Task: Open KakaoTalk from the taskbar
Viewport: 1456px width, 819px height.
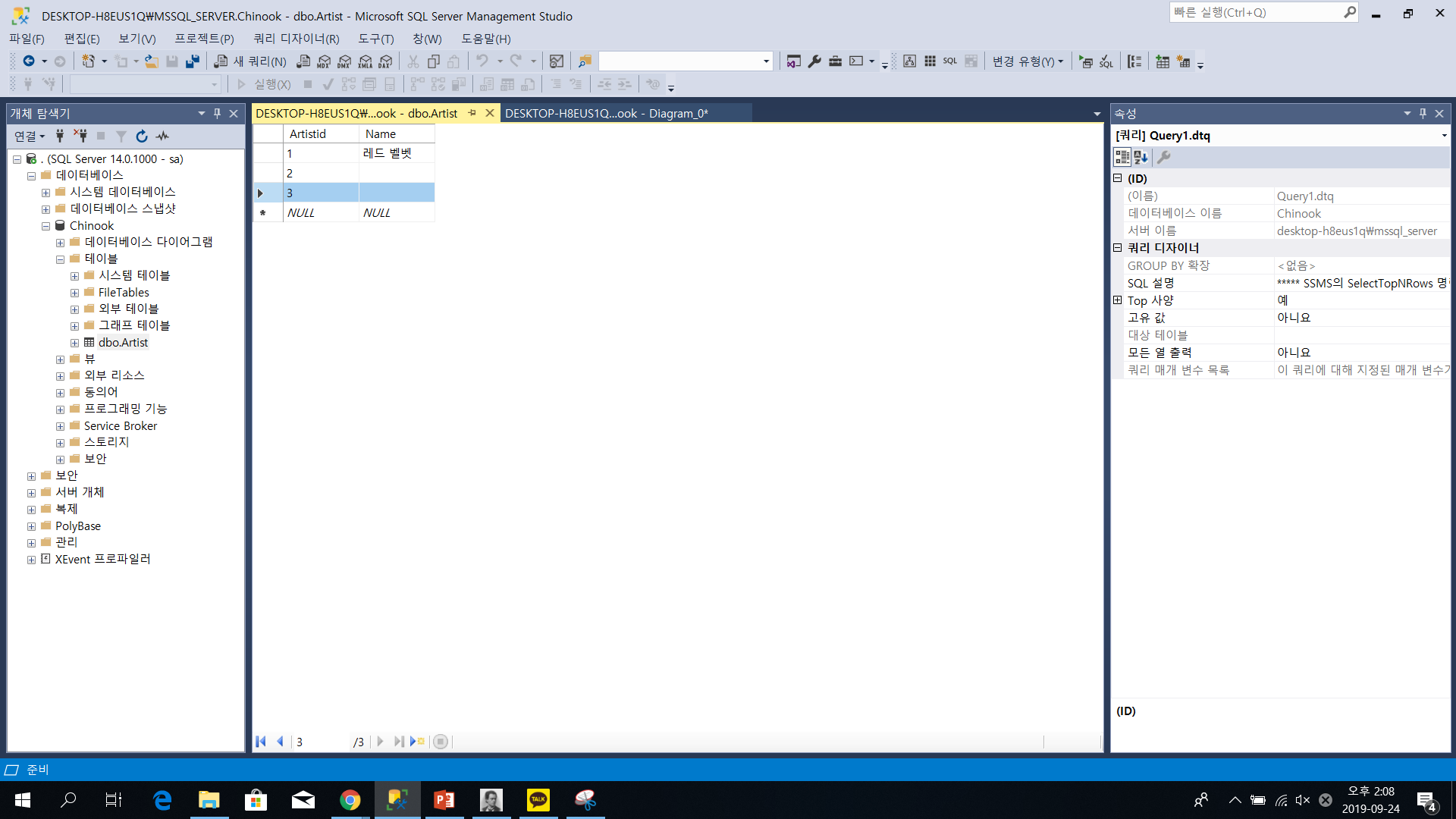Action: click(x=538, y=800)
